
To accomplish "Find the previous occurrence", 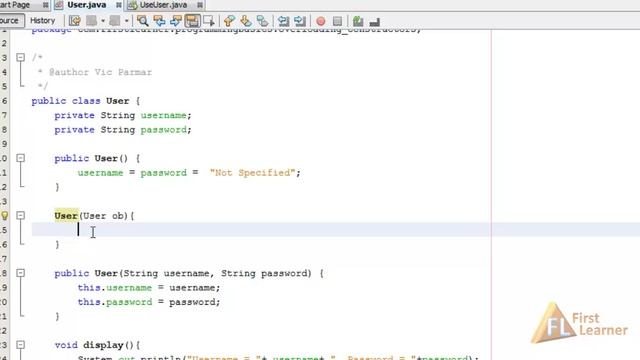I will (159, 20).
